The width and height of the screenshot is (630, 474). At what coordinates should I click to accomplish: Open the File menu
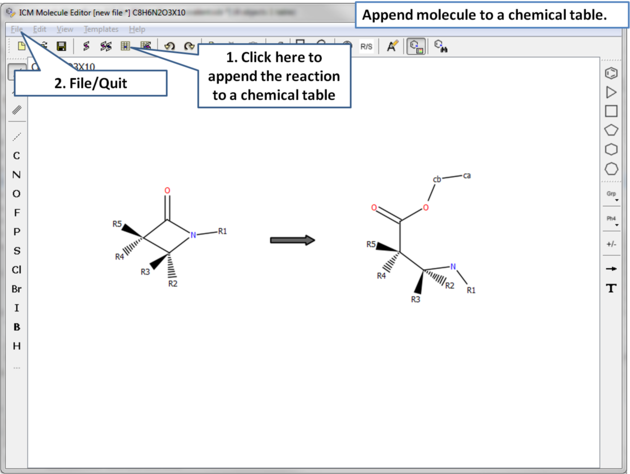pos(16,29)
